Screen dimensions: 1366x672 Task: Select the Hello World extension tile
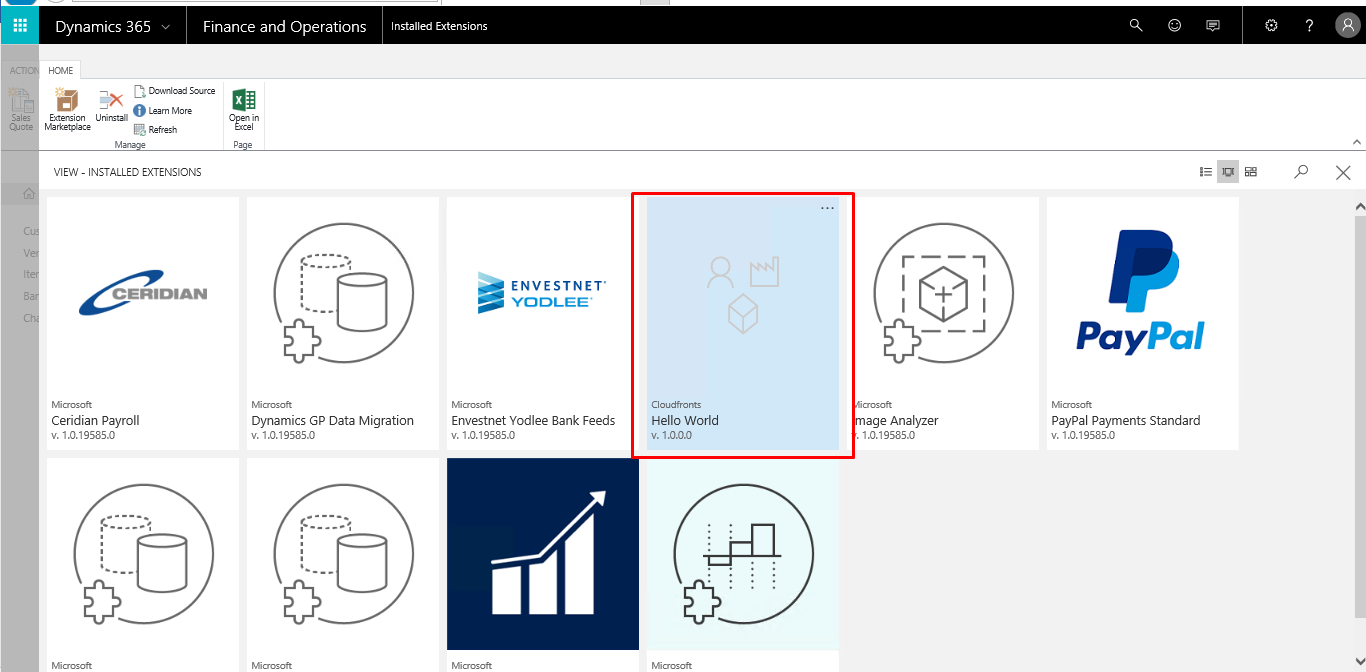coord(743,323)
